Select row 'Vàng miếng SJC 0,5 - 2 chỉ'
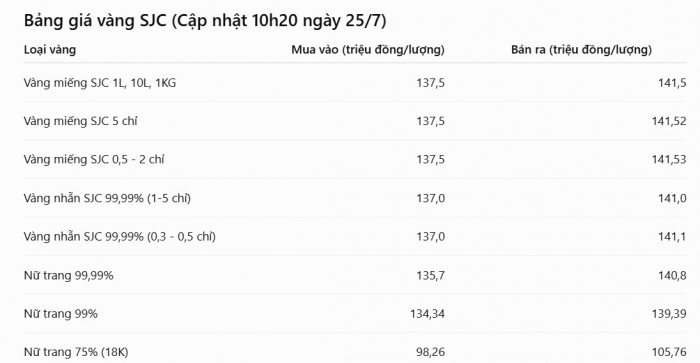The height and width of the screenshot is (363, 700). [x=355, y=159]
